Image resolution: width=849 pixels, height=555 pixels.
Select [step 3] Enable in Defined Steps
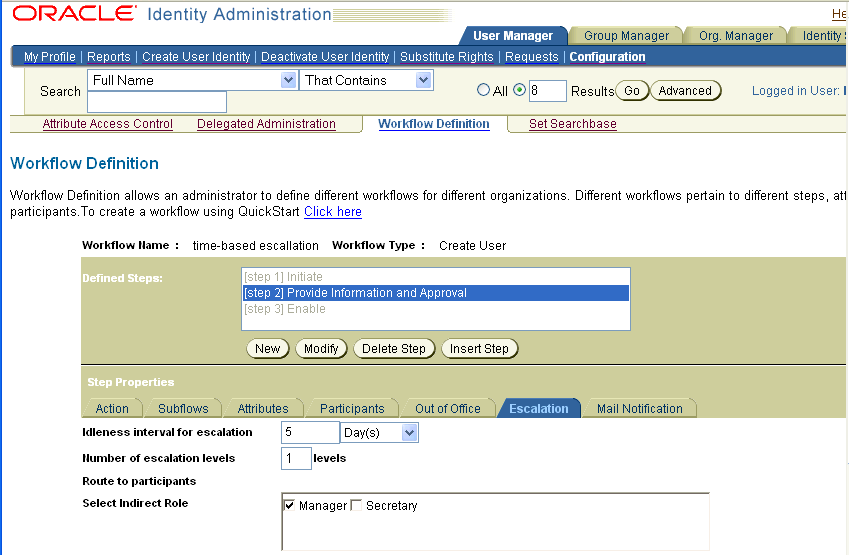436,309
